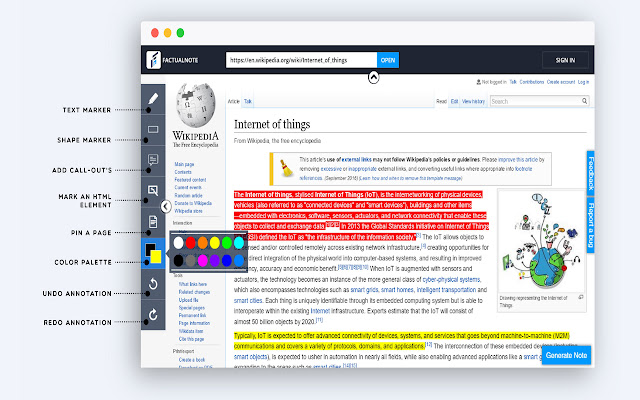Open the Color Palette tool

point(153,253)
